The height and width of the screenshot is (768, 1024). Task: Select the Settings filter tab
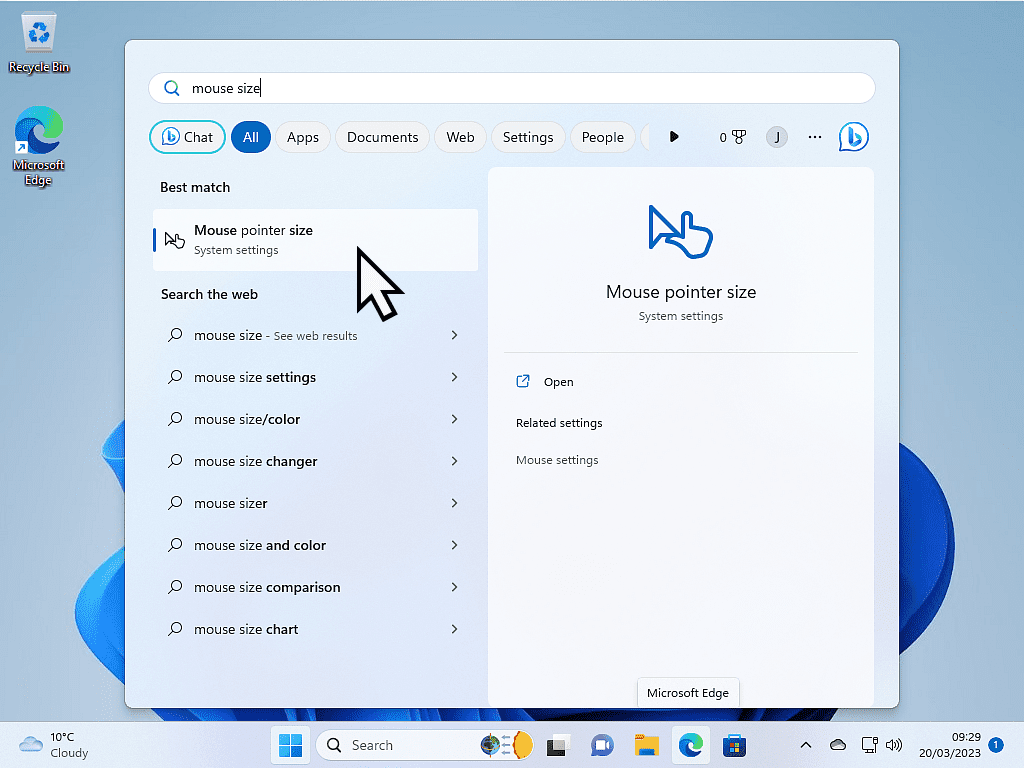click(x=528, y=137)
